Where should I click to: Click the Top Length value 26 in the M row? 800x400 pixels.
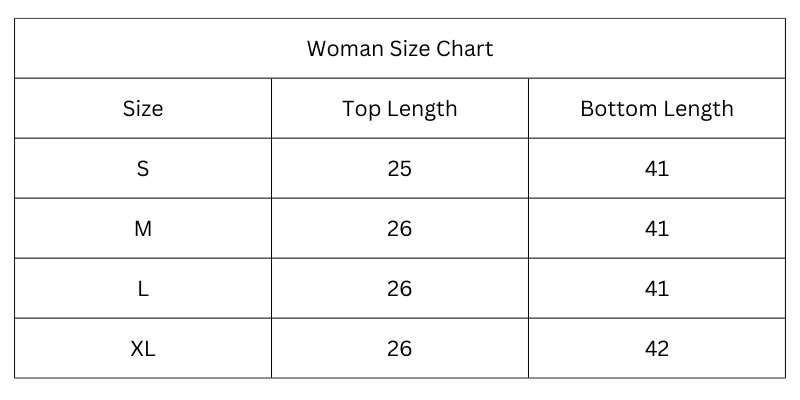[x=399, y=228]
